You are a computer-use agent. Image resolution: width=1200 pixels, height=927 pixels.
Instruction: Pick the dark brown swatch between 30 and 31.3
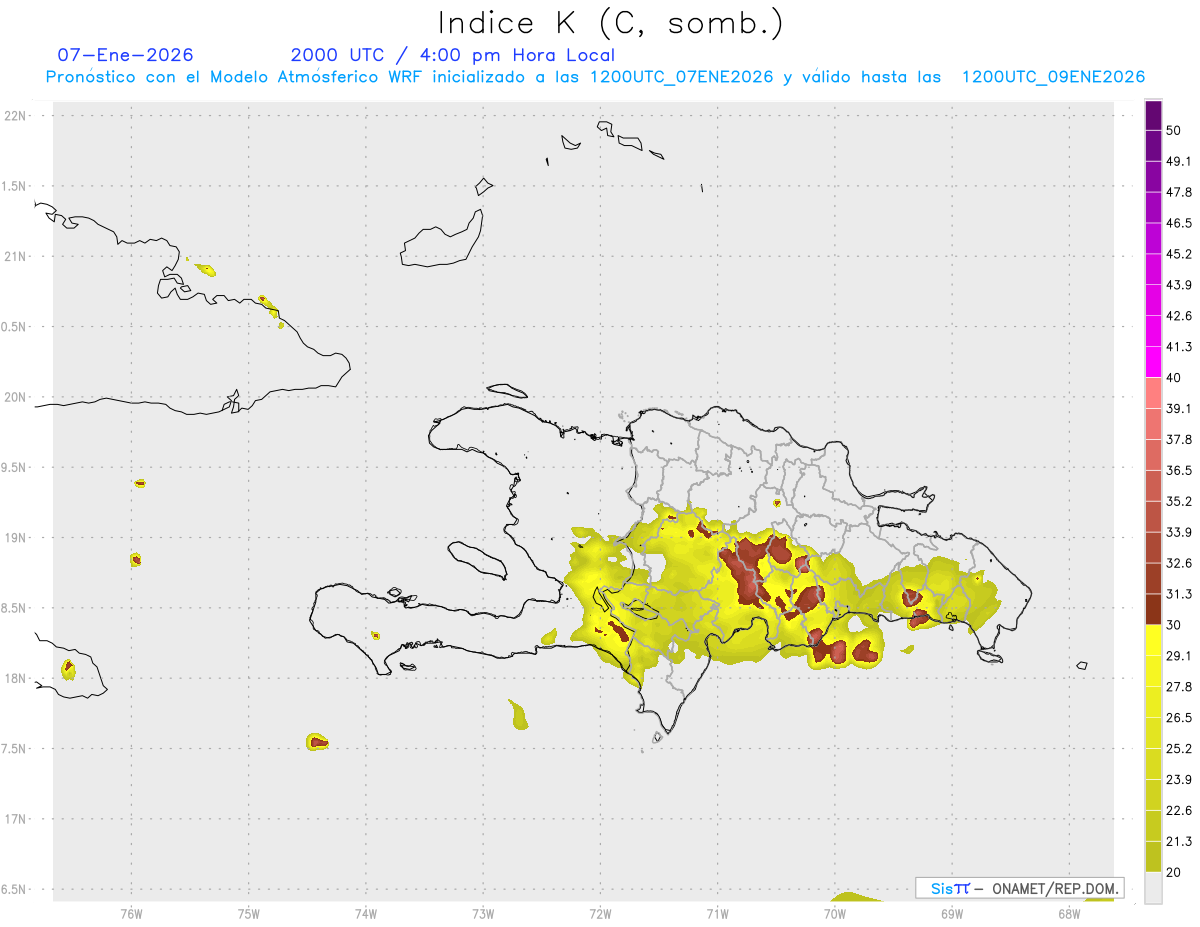(x=1153, y=610)
